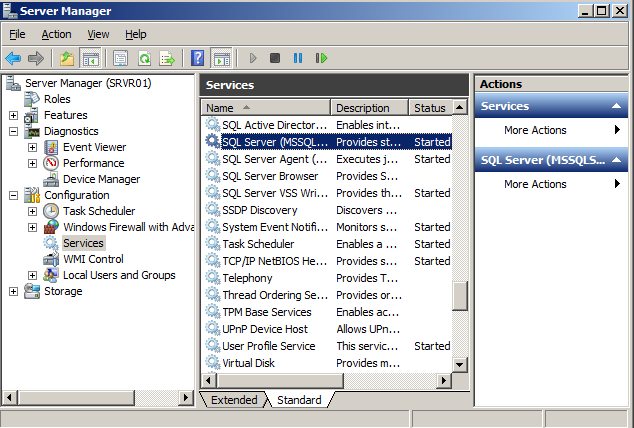Click the services list scroll up arrow
This screenshot has height=428, width=634.
click(x=459, y=108)
